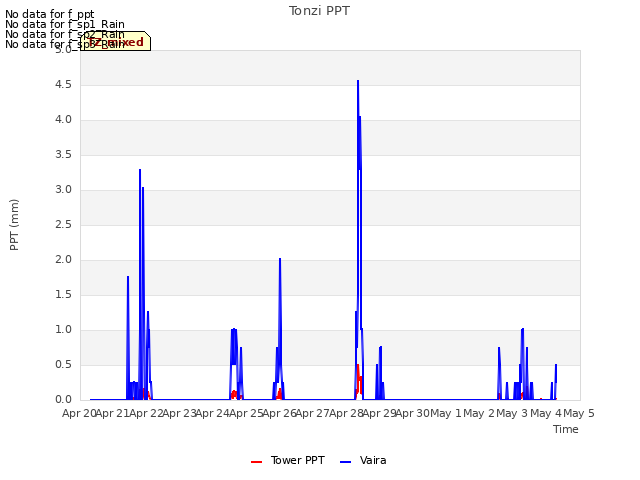Click the TZ_mixed annotation label

coord(116,42)
